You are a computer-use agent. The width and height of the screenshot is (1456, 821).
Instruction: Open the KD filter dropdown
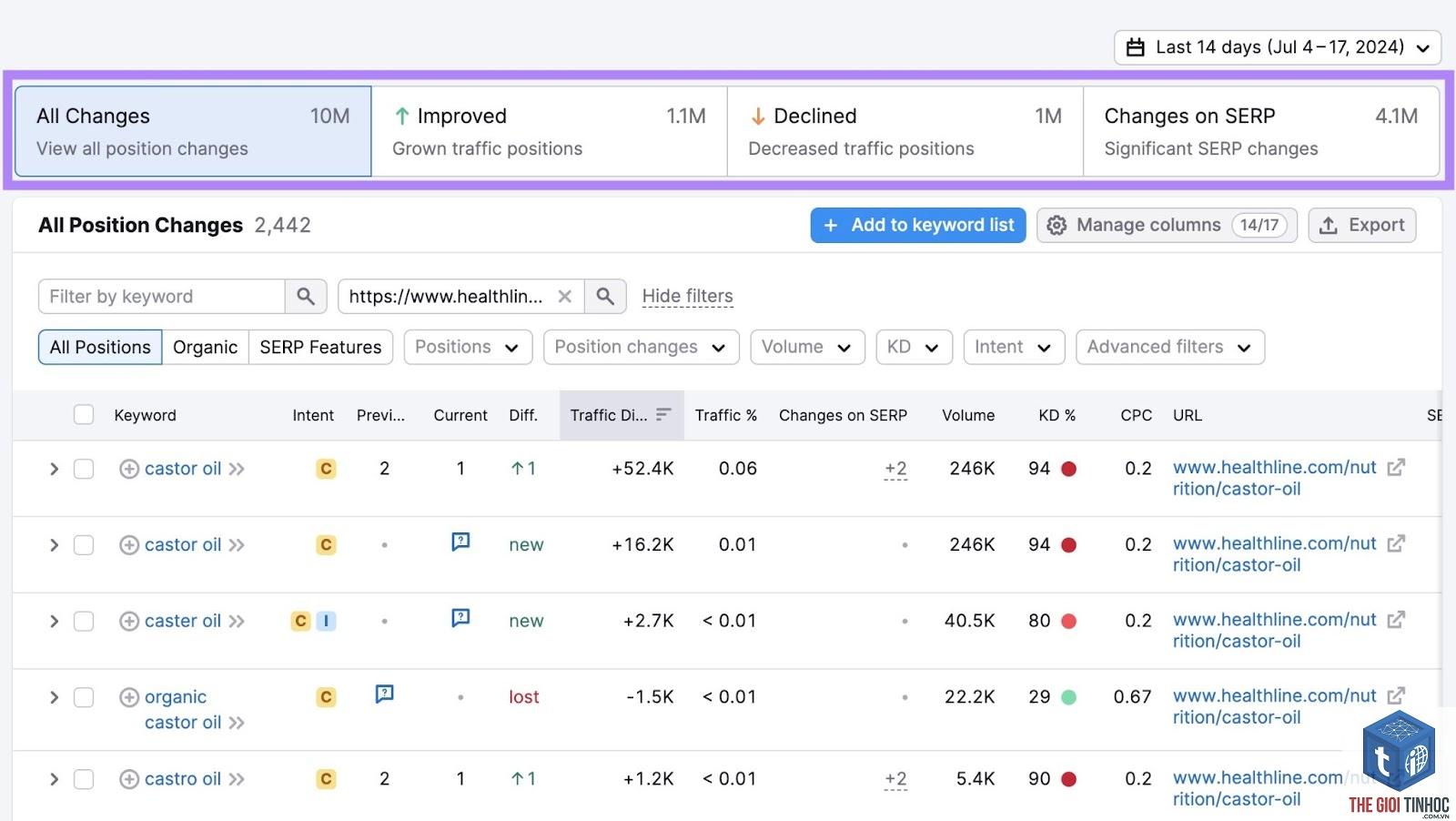pyautogui.click(x=914, y=347)
